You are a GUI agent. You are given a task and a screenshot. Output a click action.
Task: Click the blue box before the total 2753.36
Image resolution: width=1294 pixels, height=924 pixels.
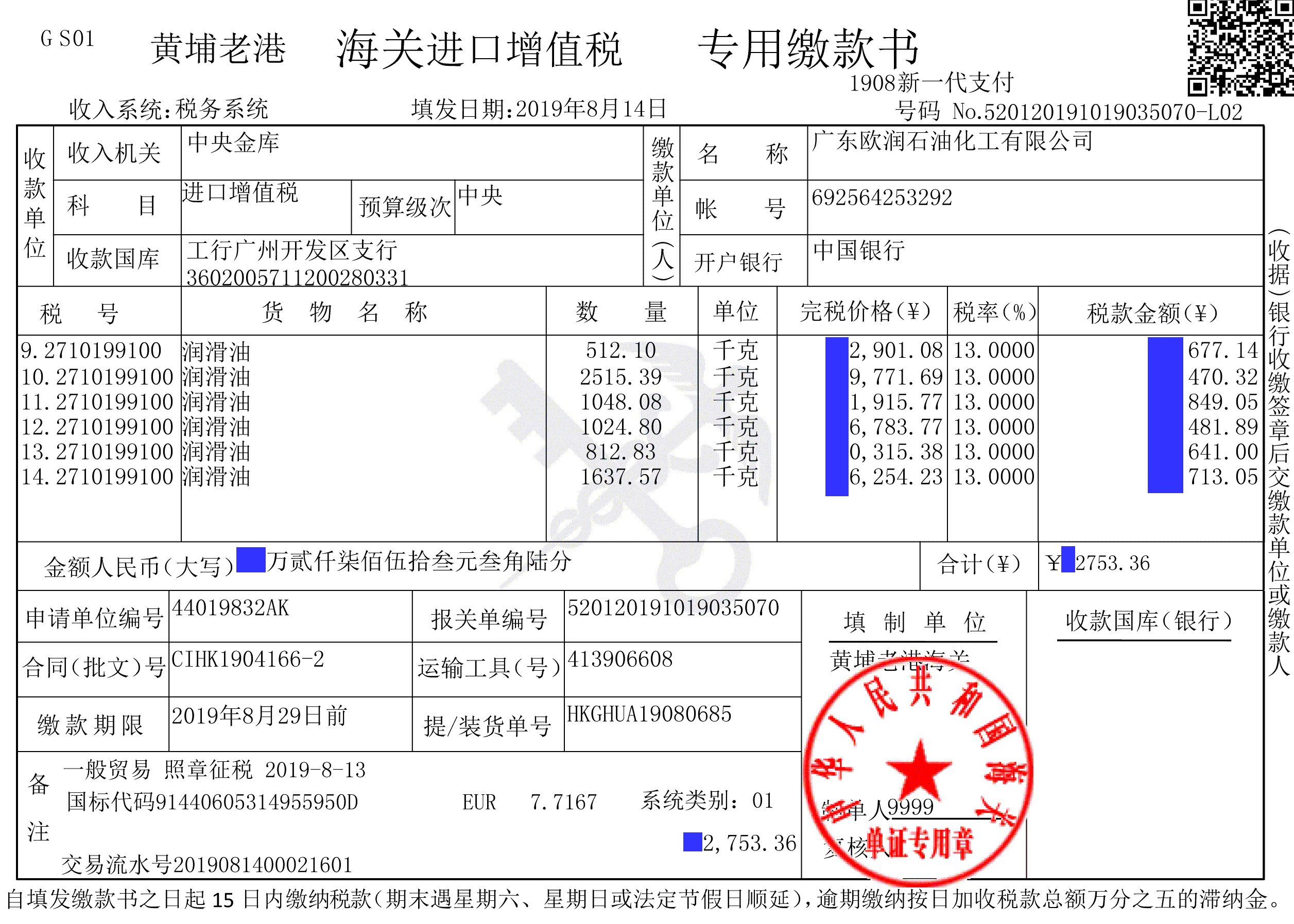(x=1068, y=560)
